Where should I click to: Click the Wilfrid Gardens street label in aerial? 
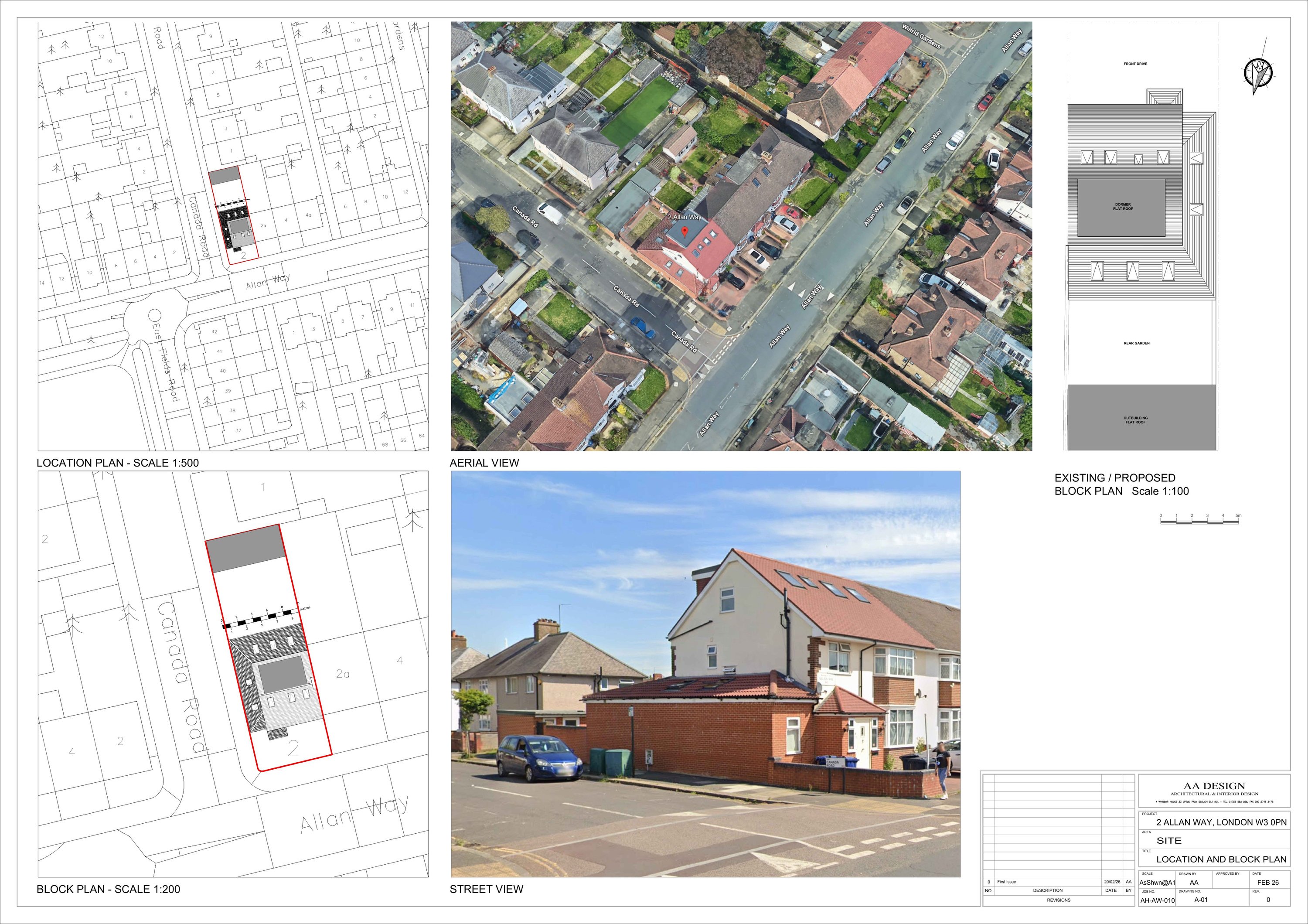[x=921, y=36]
